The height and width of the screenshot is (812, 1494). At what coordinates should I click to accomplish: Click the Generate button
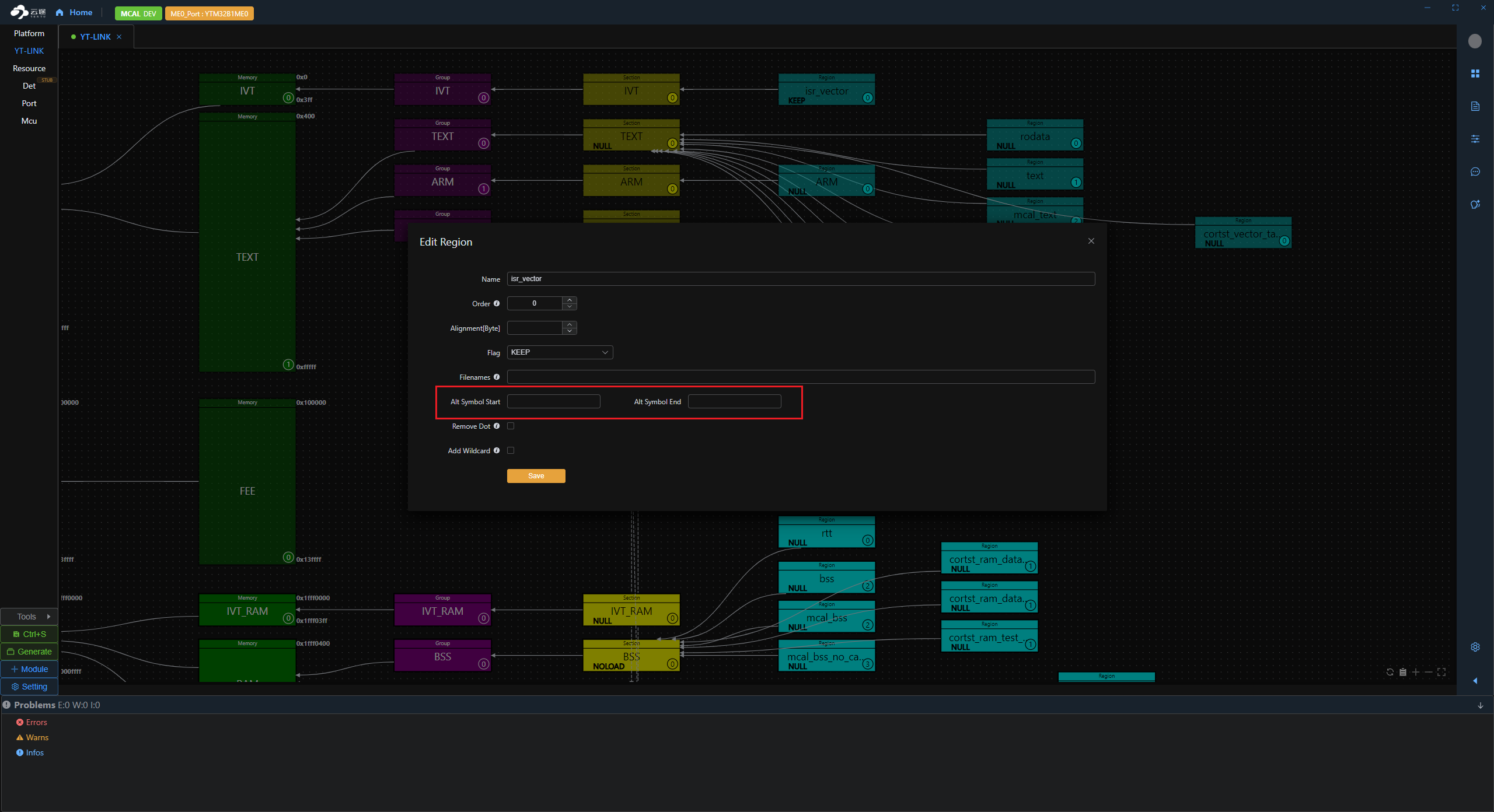pos(29,652)
